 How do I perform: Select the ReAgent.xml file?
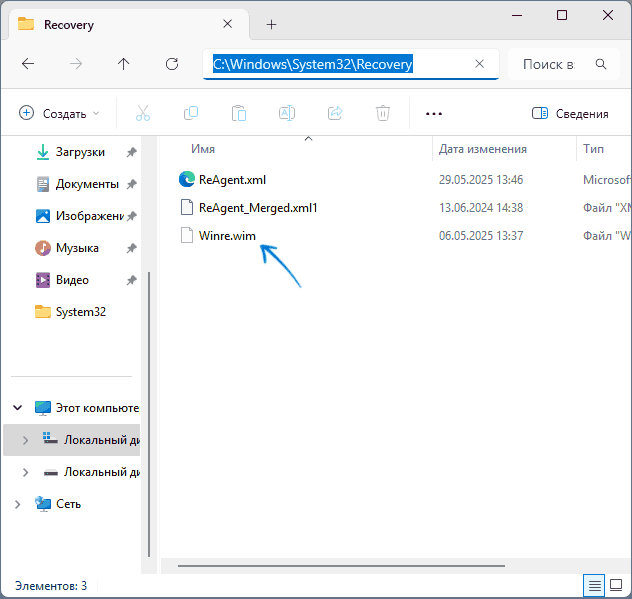pyautogui.click(x=232, y=180)
